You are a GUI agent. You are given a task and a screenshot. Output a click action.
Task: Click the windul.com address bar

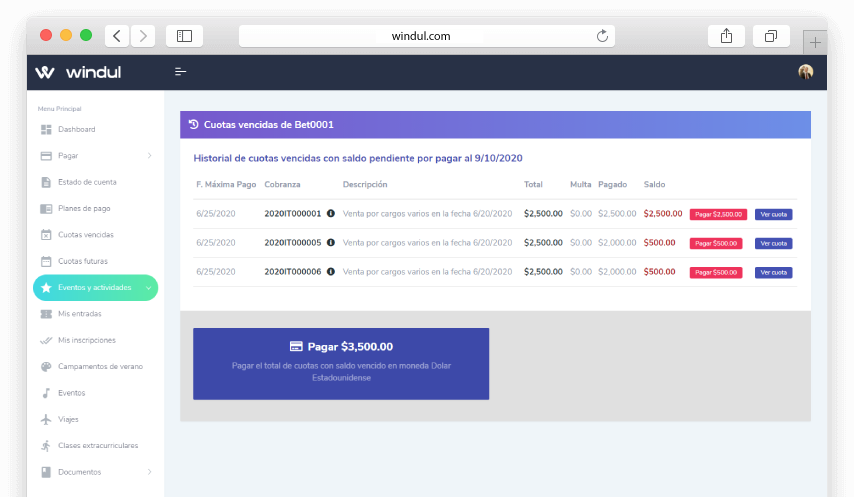421,36
